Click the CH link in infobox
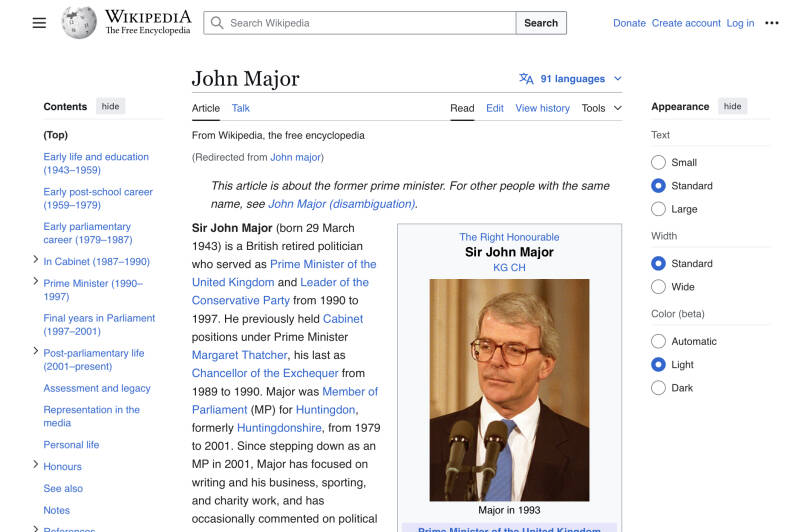The height and width of the screenshot is (532, 799). (x=518, y=268)
